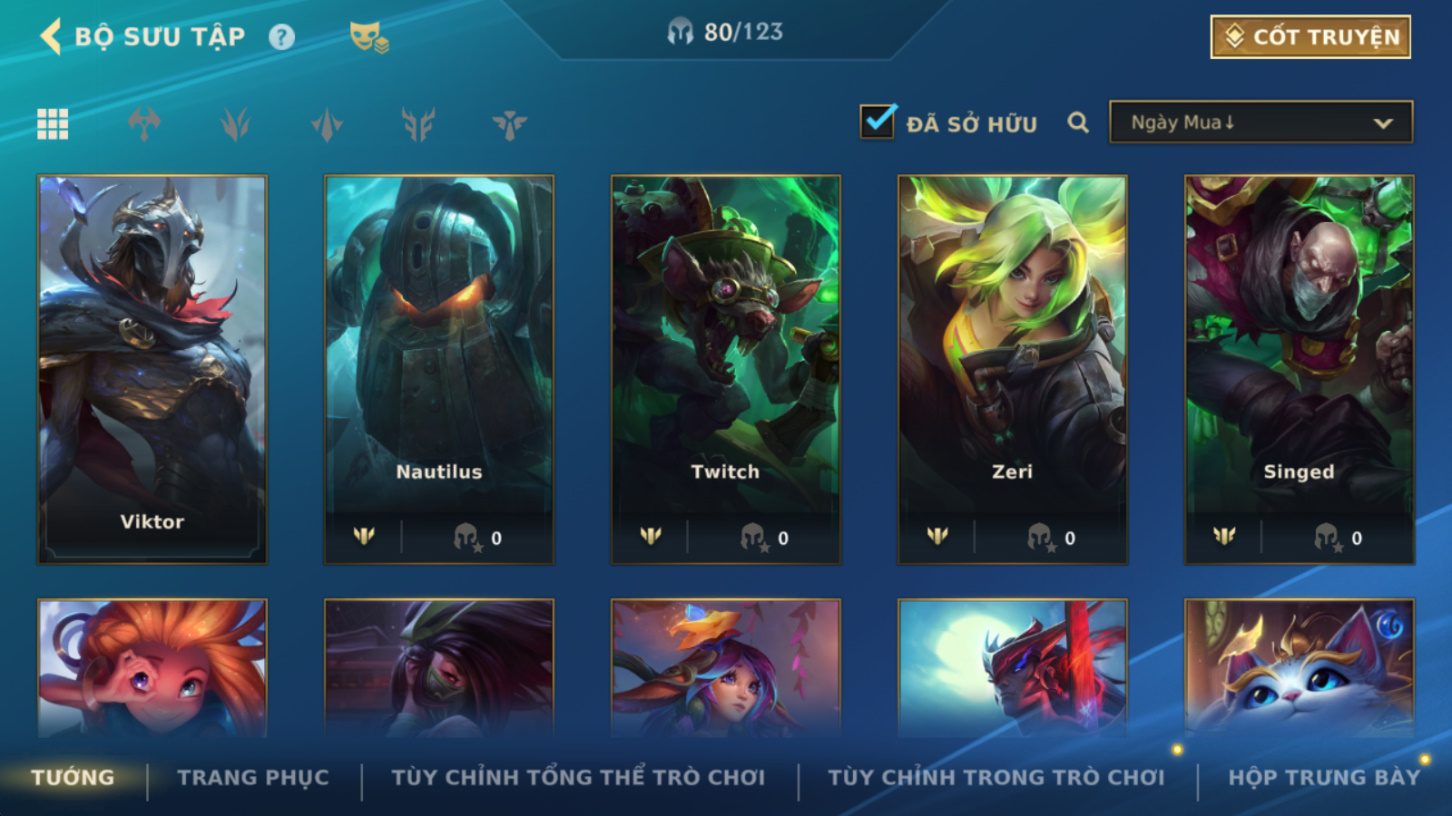Click the CỐT TRUYỆN button
Viewport: 1452px width, 816px height.
coord(1310,37)
